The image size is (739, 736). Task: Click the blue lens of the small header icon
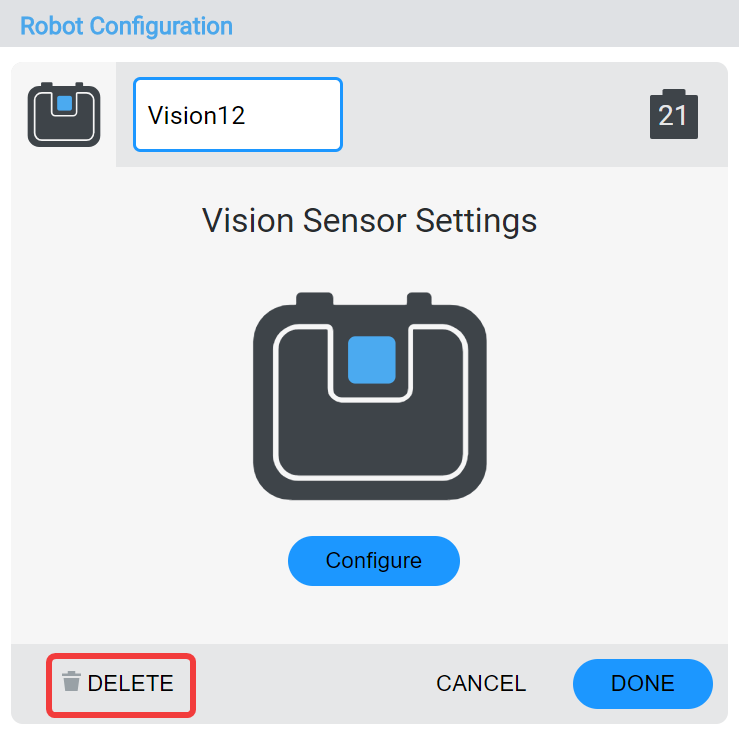(x=64, y=103)
